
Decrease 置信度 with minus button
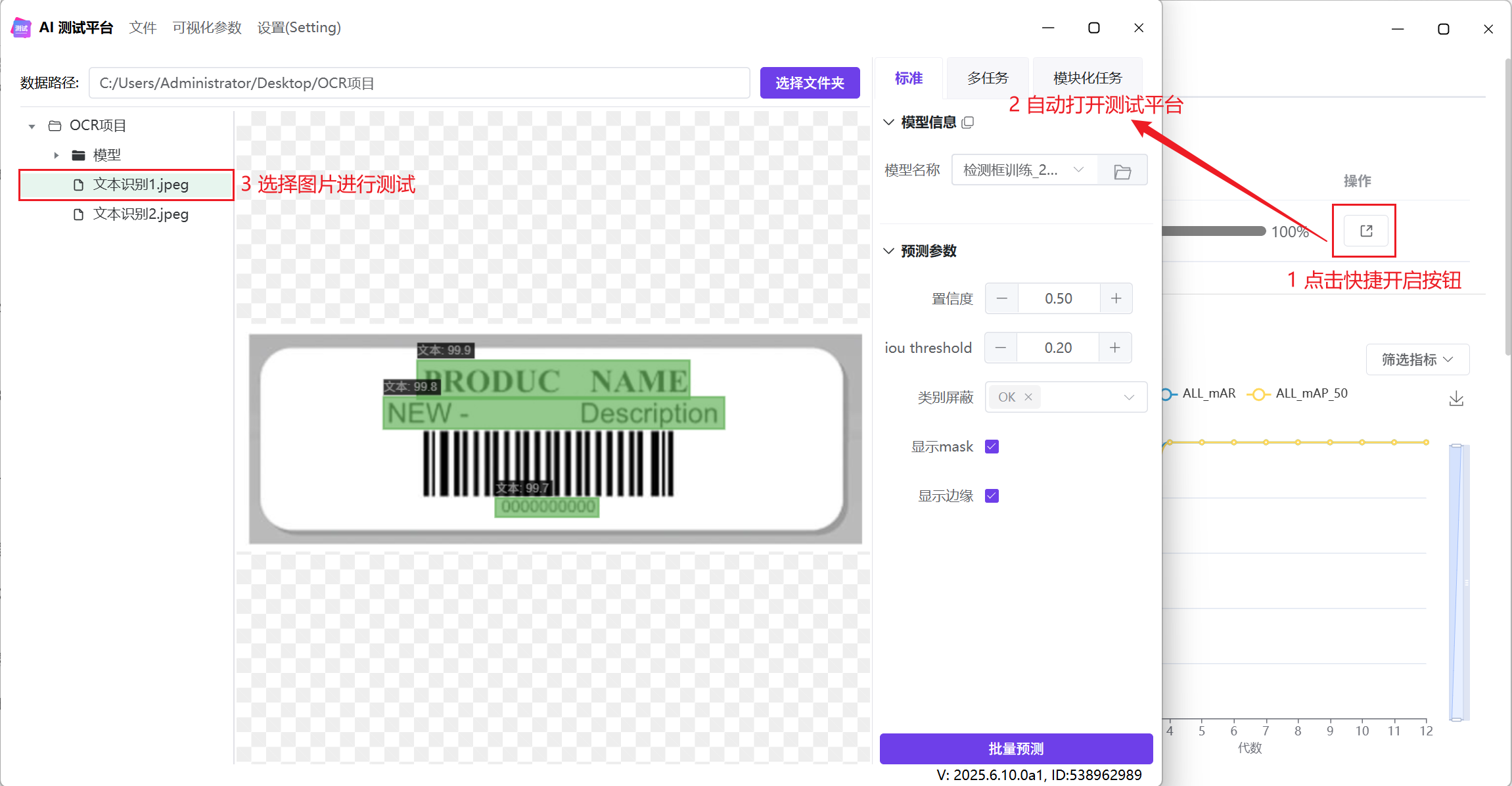[1001, 298]
